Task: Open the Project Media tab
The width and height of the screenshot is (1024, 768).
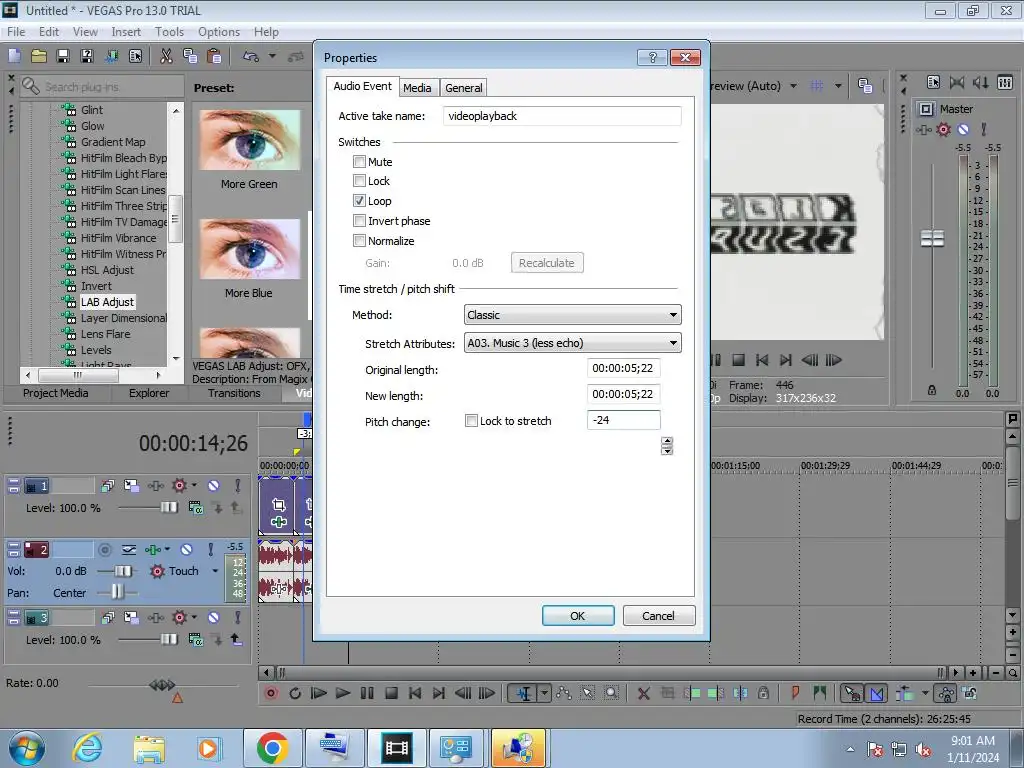Action: pyautogui.click(x=56, y=393)
